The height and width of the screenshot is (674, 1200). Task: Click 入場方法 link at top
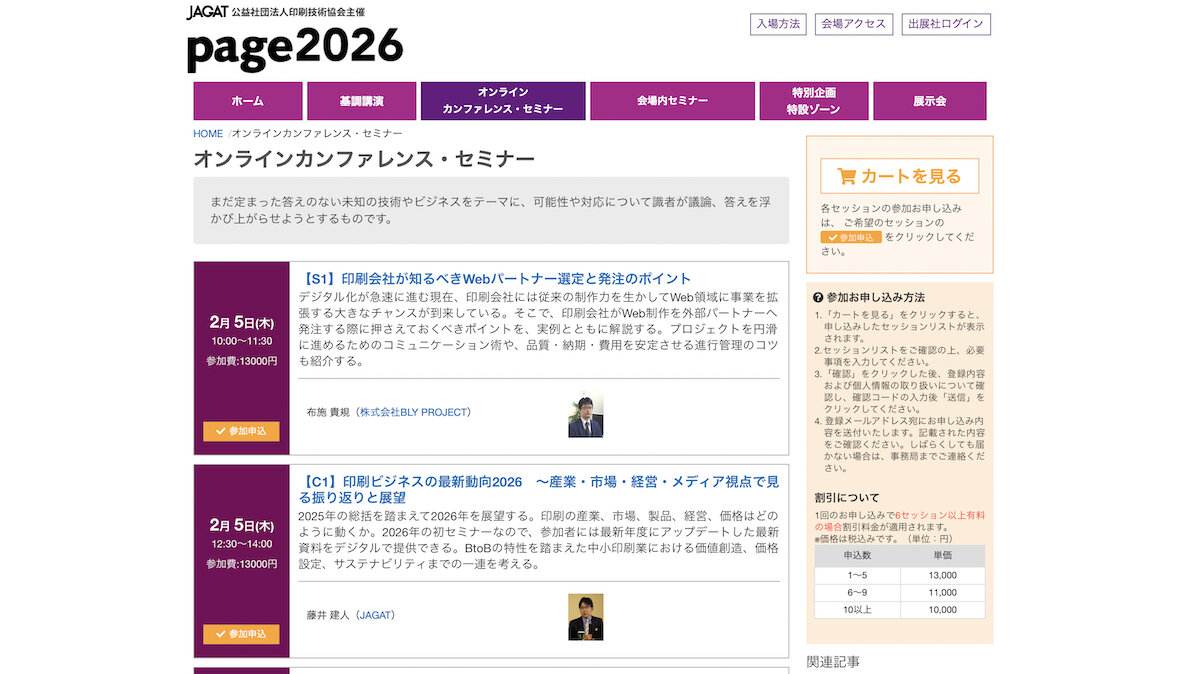778,24
